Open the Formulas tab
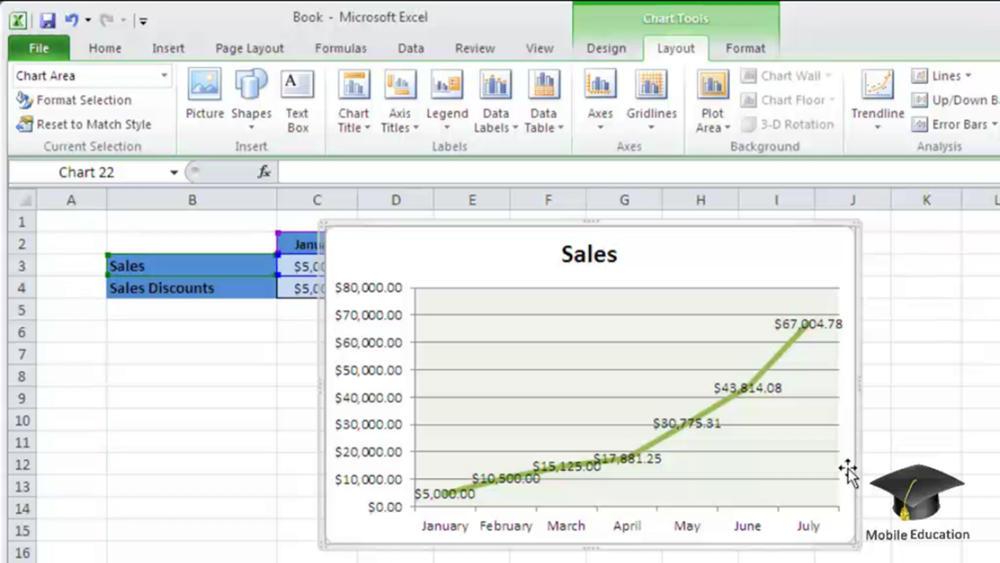 [341, 48]
